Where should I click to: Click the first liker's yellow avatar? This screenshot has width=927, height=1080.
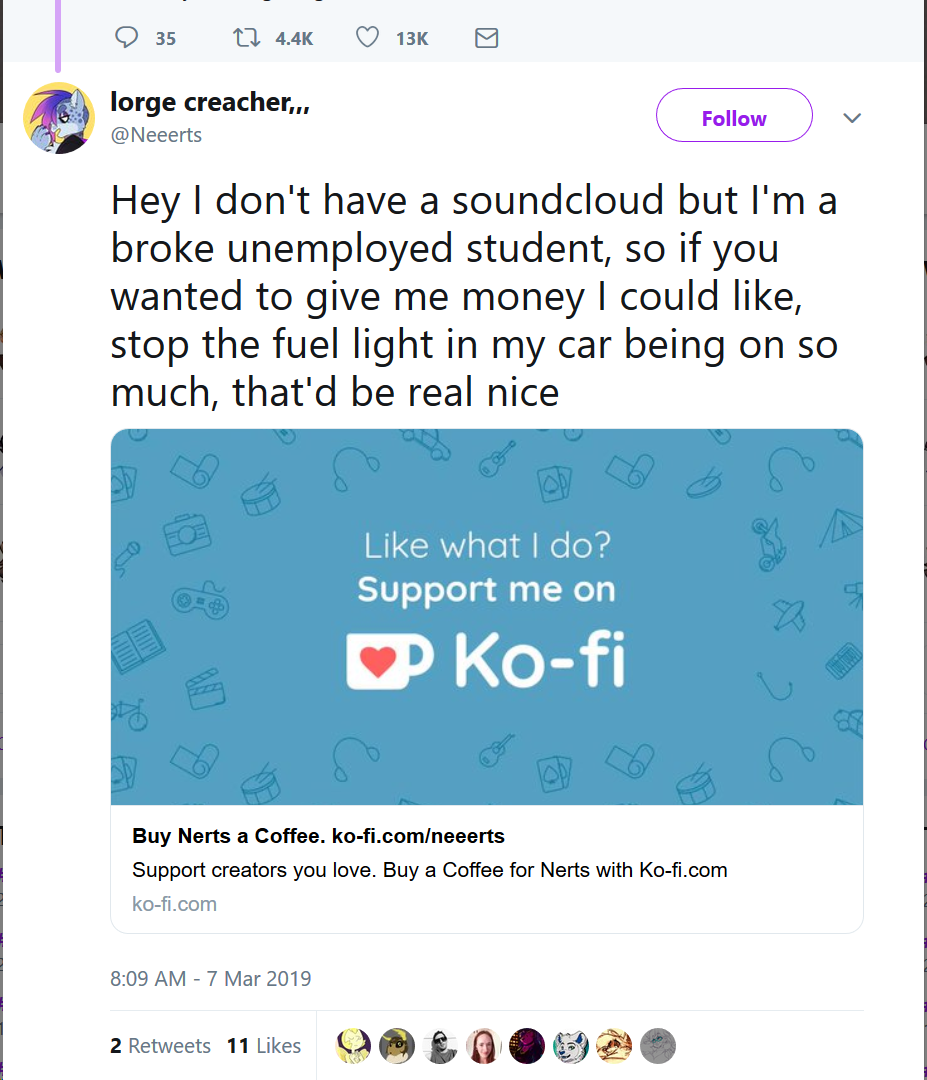[x=353, y=1046]
